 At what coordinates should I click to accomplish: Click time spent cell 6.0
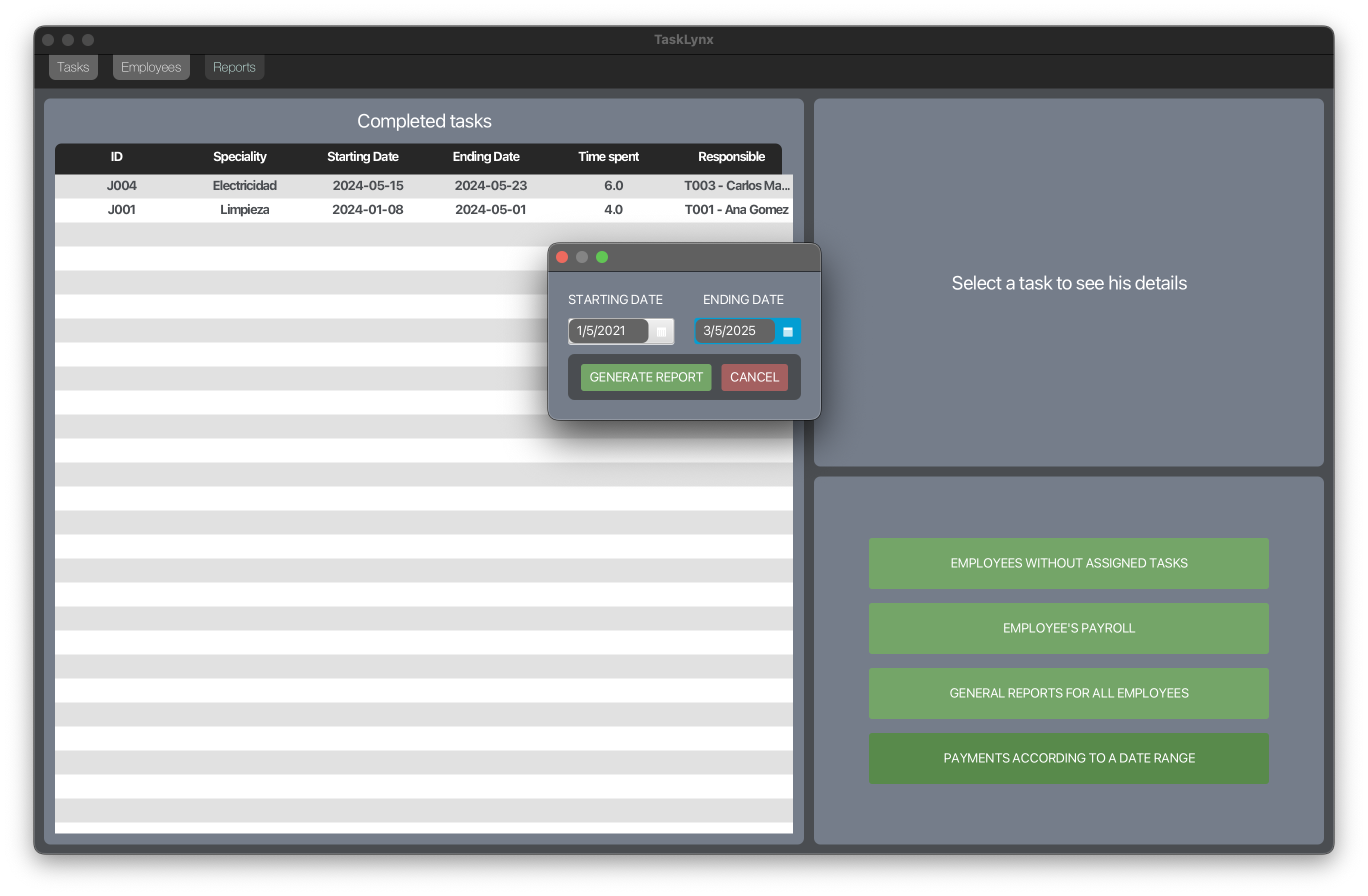[613, 185]
